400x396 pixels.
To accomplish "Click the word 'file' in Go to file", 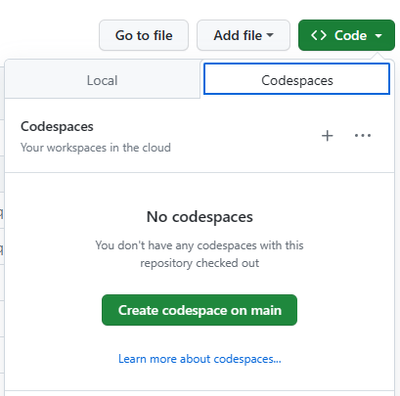I will [x=163, y=35].
